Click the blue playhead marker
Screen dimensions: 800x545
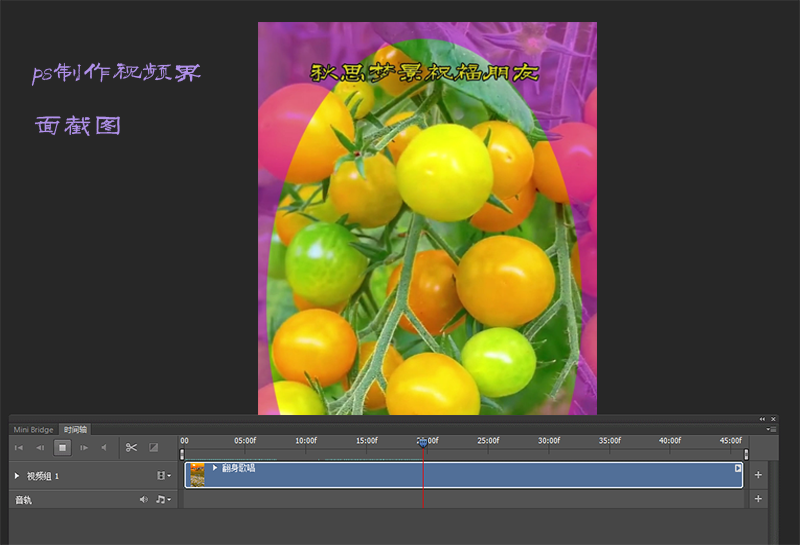423,441
